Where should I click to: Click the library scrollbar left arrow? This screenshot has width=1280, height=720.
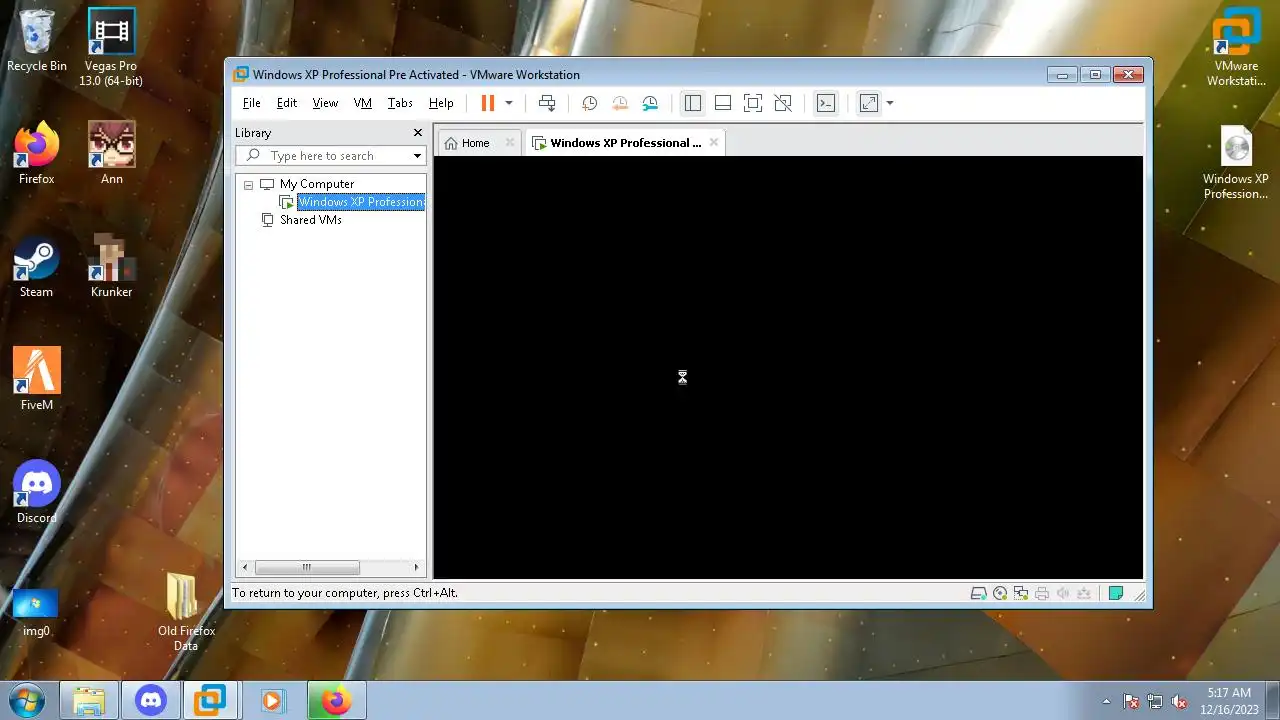pyautogui.click(x=245, y=568)
